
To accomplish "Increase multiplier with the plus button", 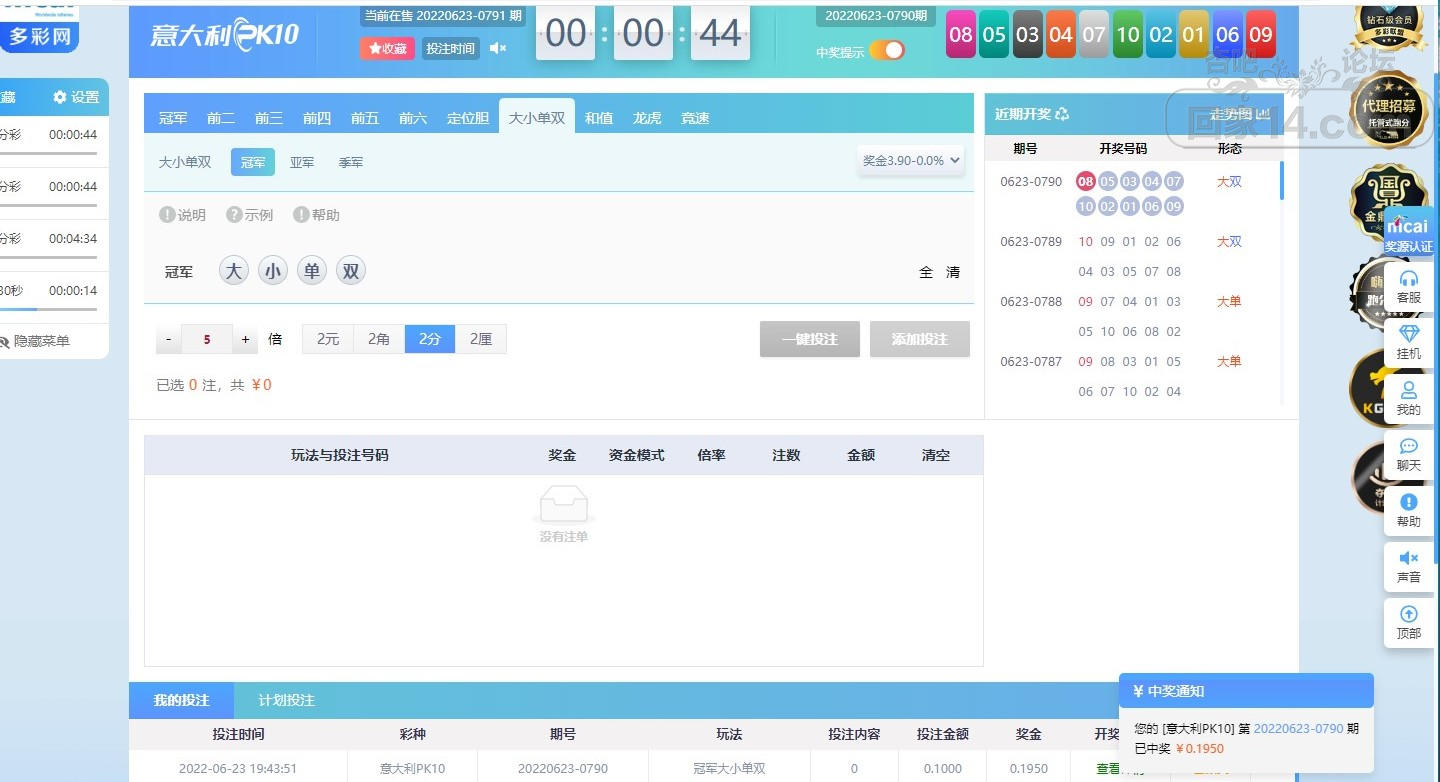I will 245,340.
